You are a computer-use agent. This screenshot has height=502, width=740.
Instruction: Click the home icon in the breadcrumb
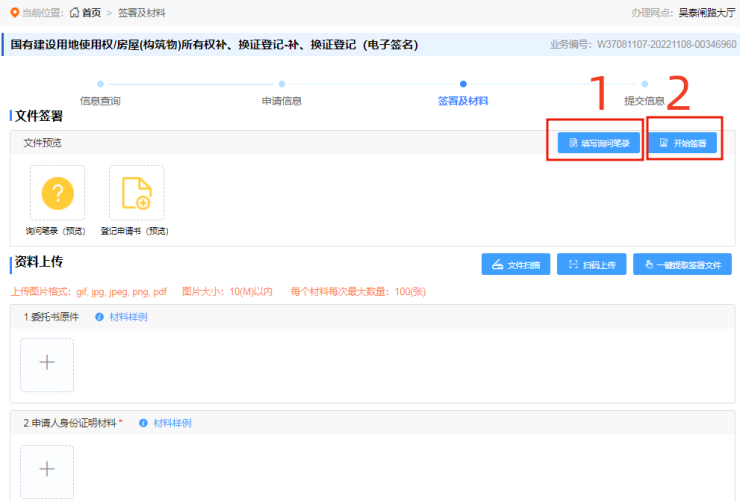pos(74,13)
